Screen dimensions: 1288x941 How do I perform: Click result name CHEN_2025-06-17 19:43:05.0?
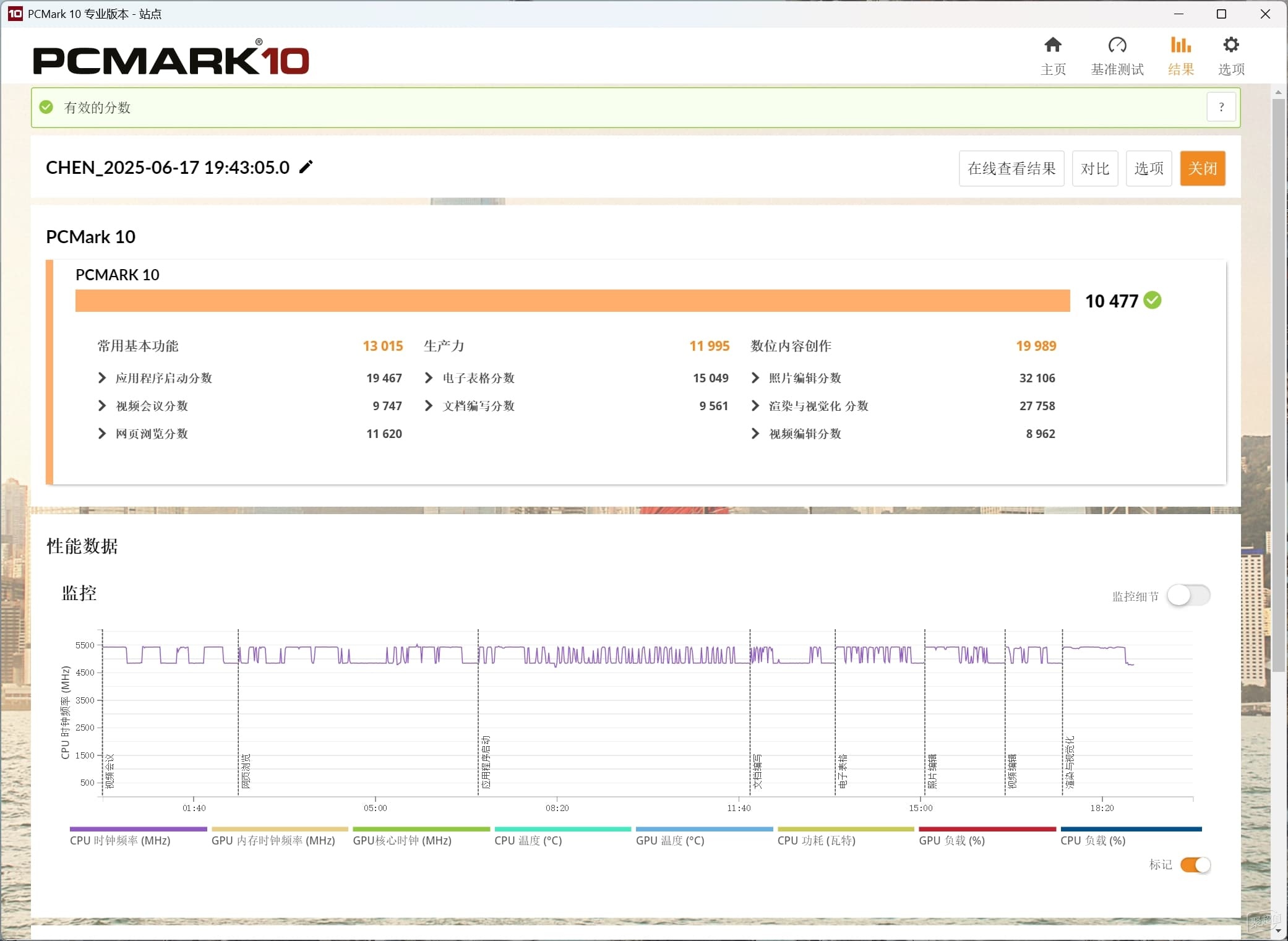pyautogui.click(x=168, y=168)
